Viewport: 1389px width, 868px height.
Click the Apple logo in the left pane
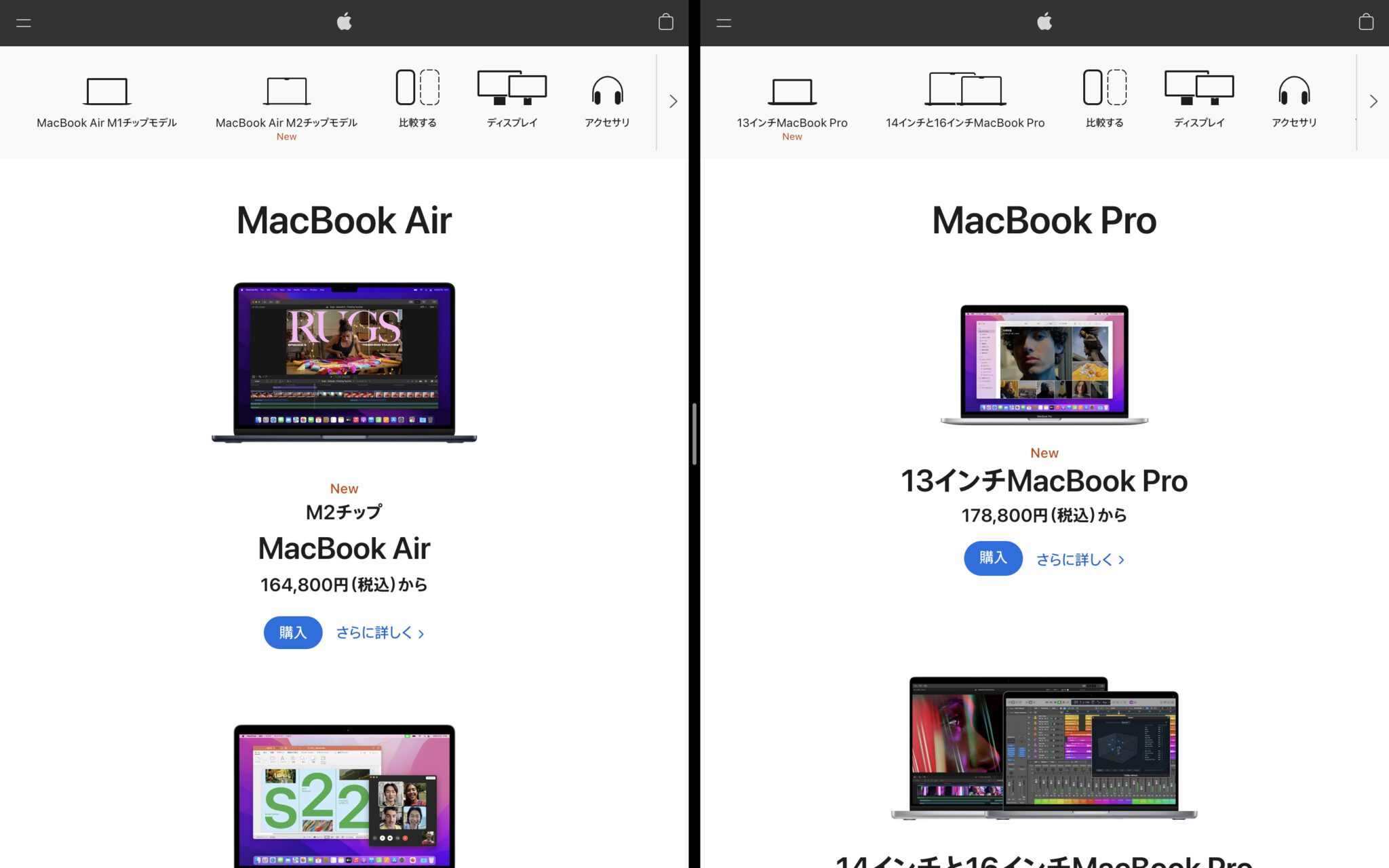pyautogui.click(x=345, y=22)
